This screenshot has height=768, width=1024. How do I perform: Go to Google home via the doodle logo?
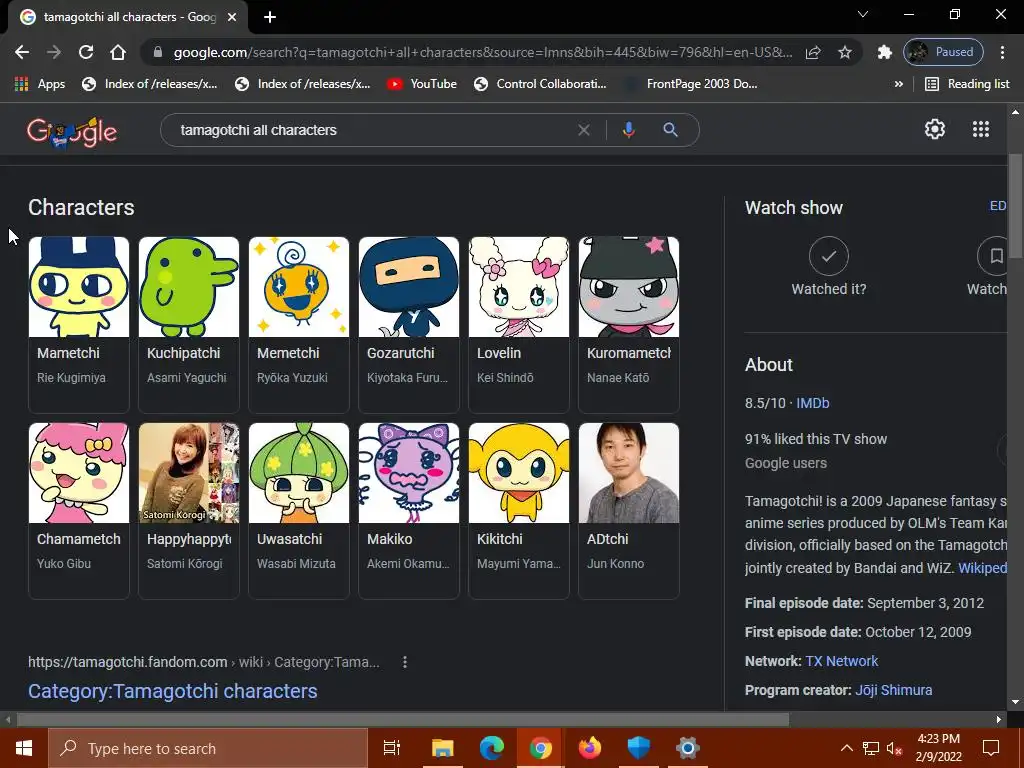(x=72, y=132)
